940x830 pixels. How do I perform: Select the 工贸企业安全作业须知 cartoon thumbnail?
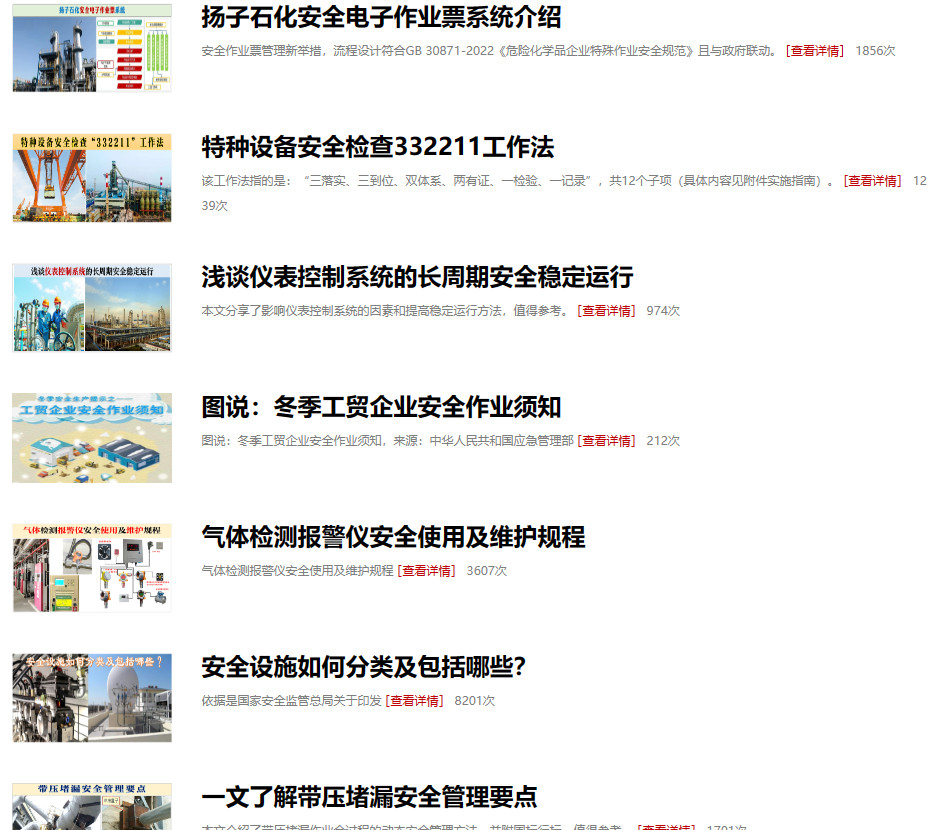(92, 438)
